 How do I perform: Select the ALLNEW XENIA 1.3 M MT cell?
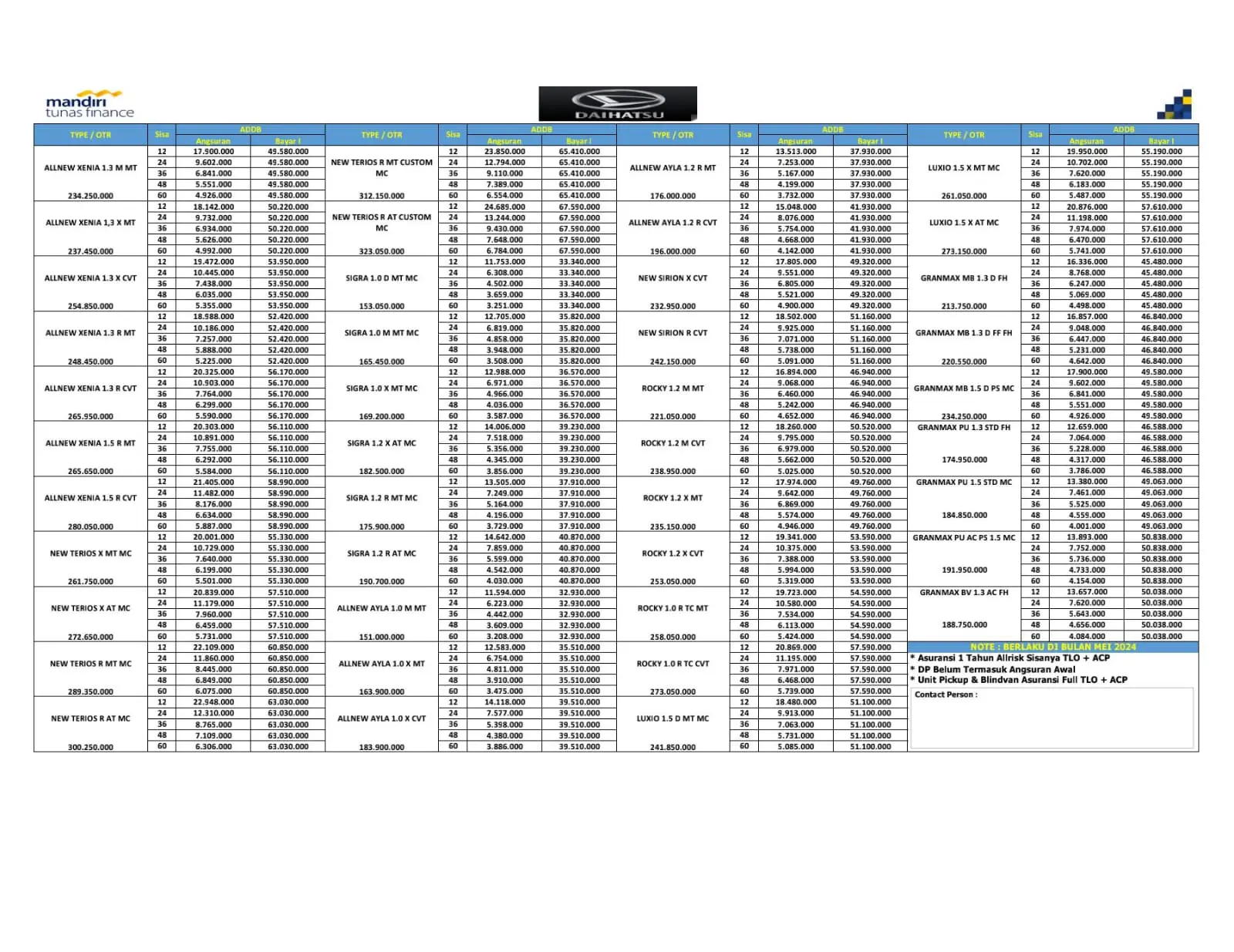(x=90, y=168)
